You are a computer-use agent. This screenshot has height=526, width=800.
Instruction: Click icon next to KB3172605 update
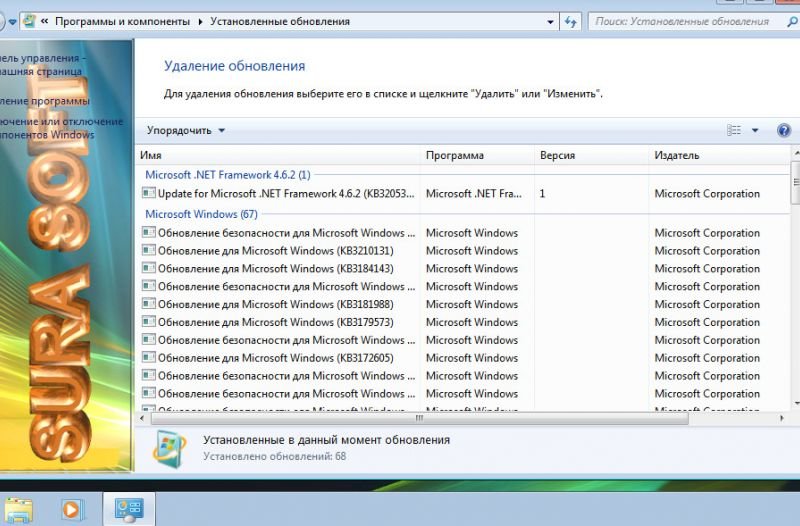pyautogui.click(x=148, y=357)
